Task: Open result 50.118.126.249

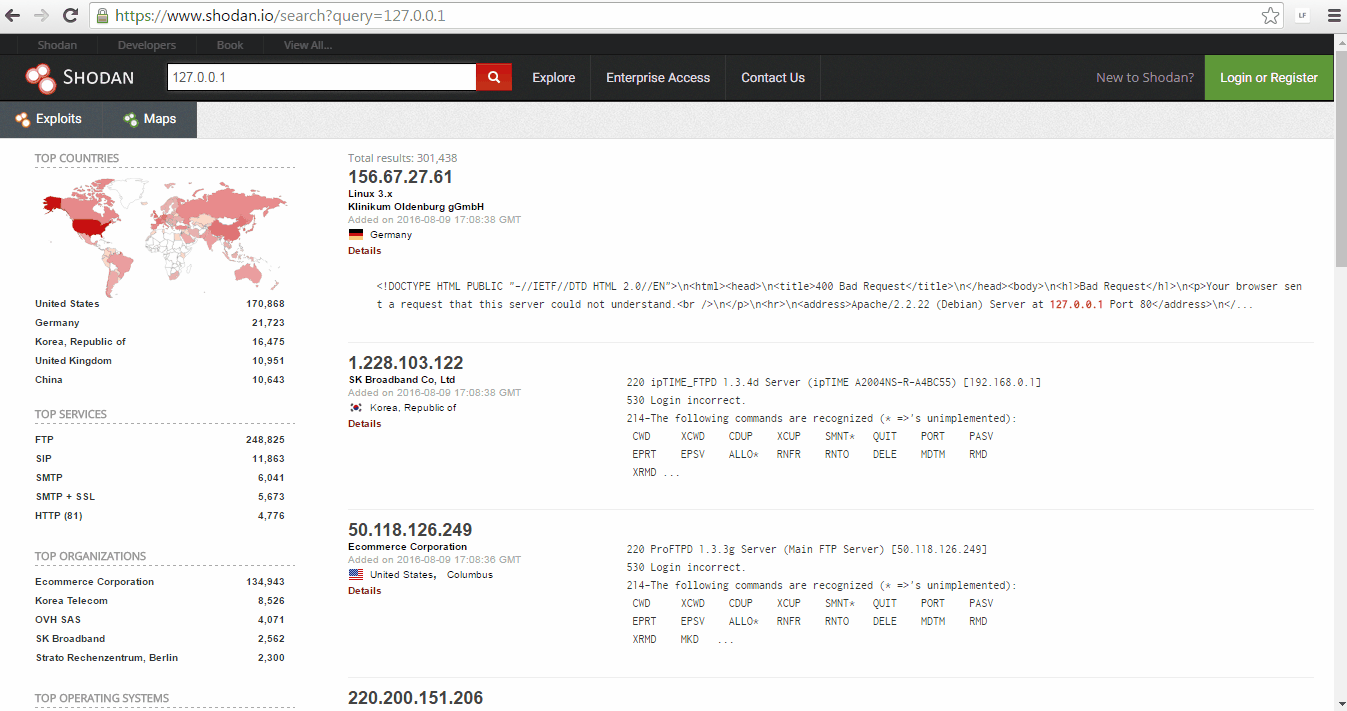Action: [x=410, y=530]
